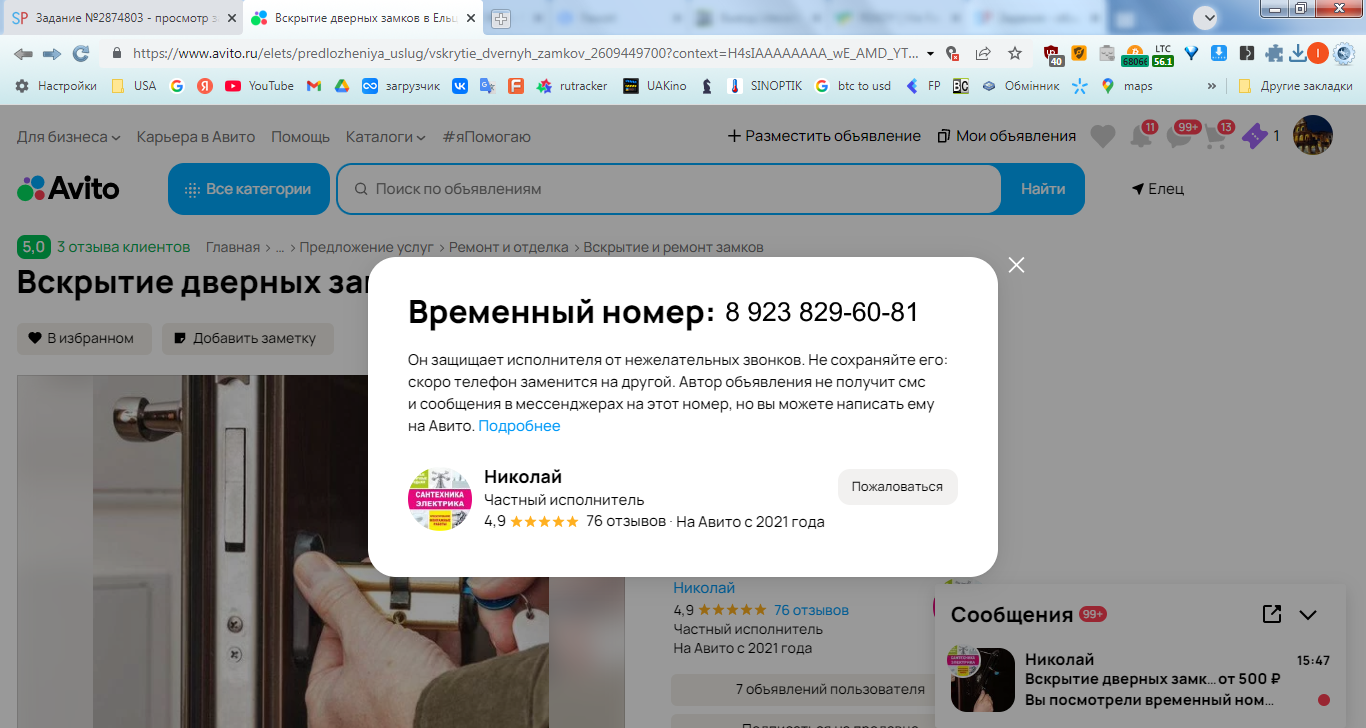This screenshot has height=728, width=1366.
Task: Collapse the Сообщения panel chevron
Action: click(1308, 615)
